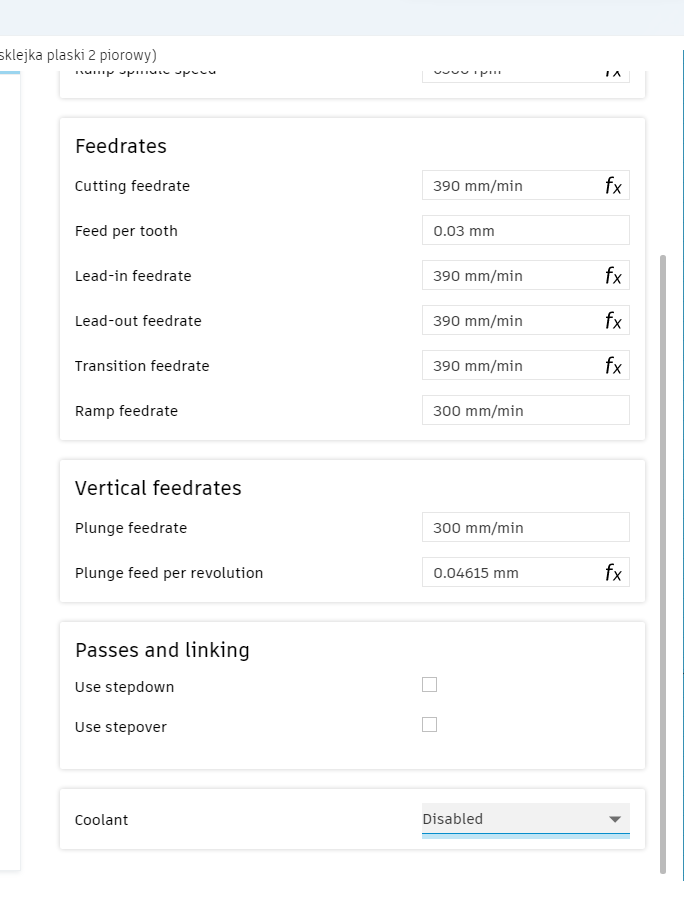
Task: Select the Ramp feedrate input field
Action: pos(526,410)
